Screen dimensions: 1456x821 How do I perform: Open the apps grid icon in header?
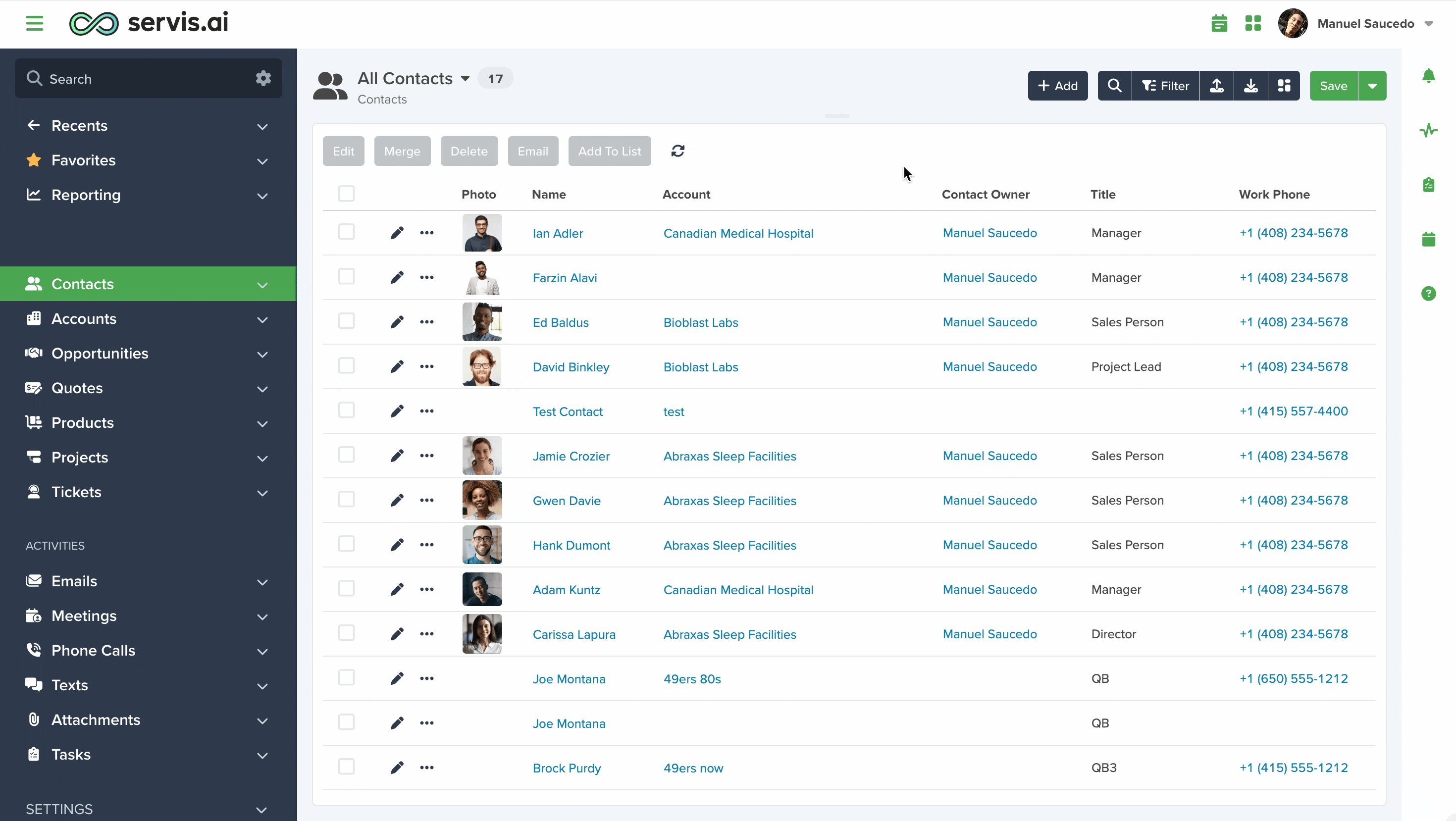tap(1253, 23)
